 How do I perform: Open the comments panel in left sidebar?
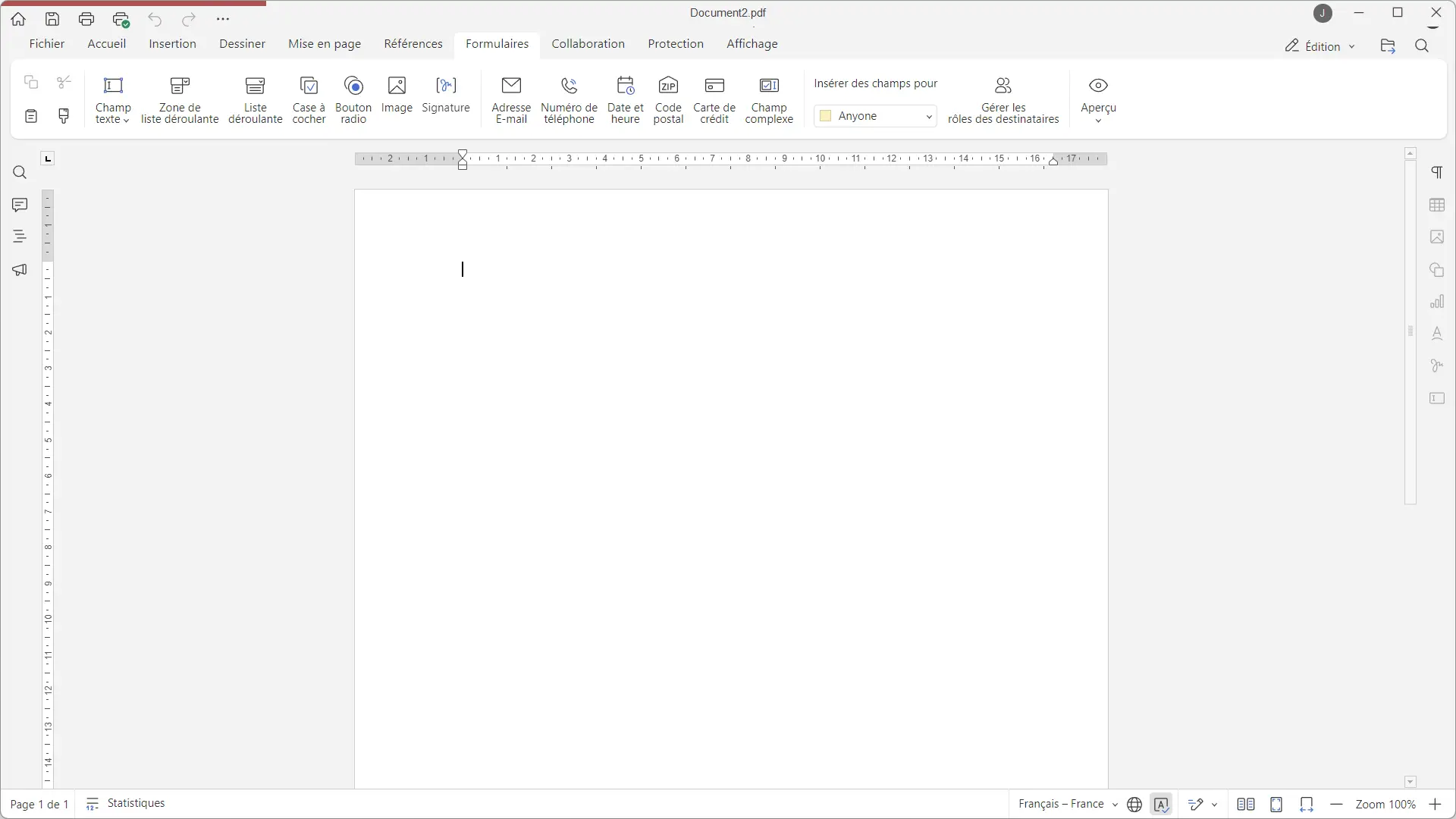[x=20, y=205]
